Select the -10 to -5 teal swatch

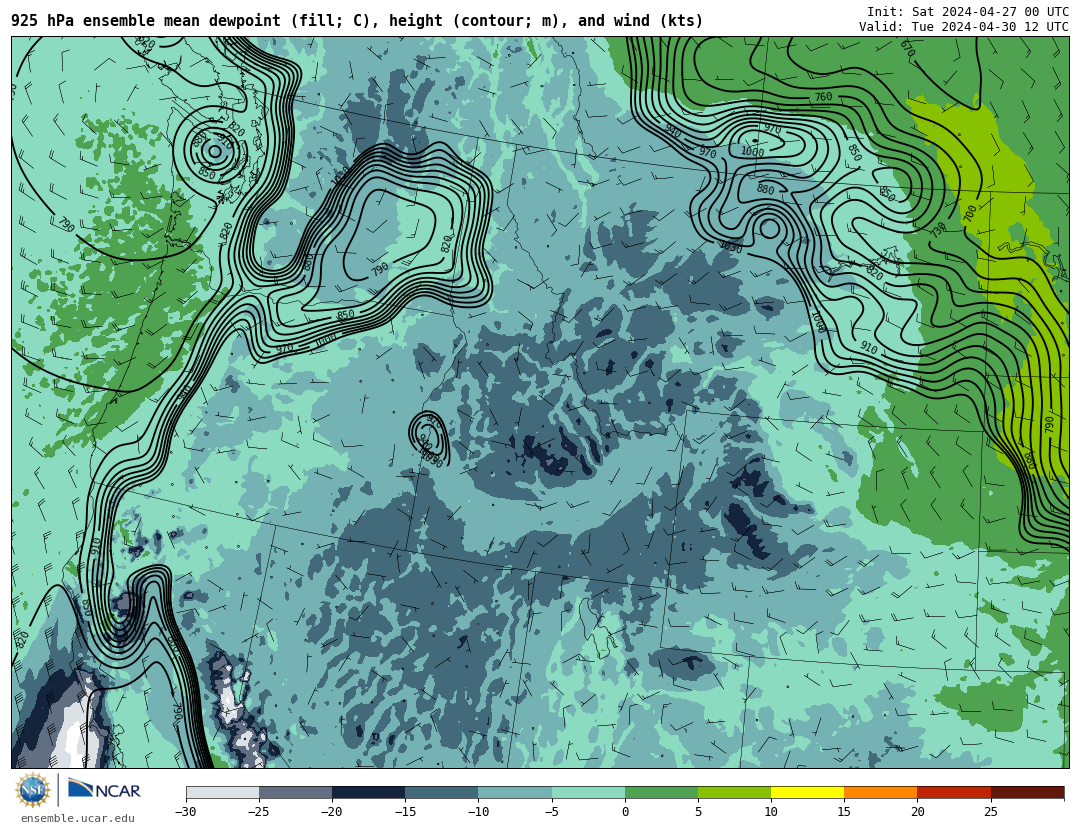(x=515, y=792)
